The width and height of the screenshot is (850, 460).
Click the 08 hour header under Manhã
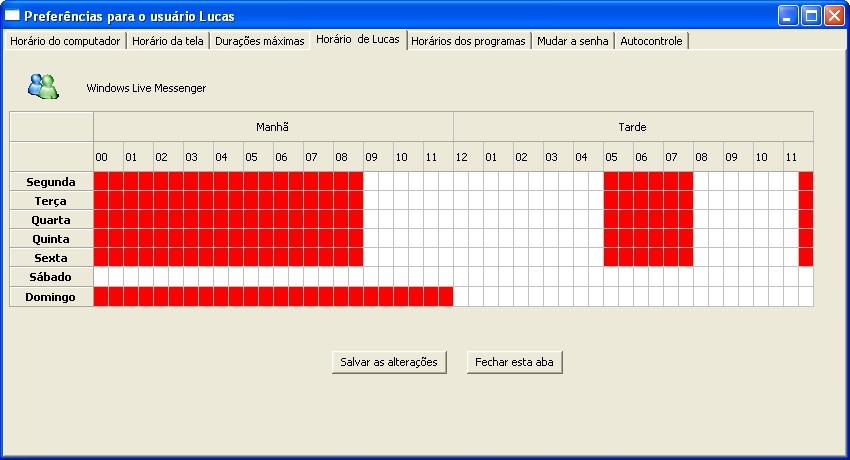(x=349, y=157)
